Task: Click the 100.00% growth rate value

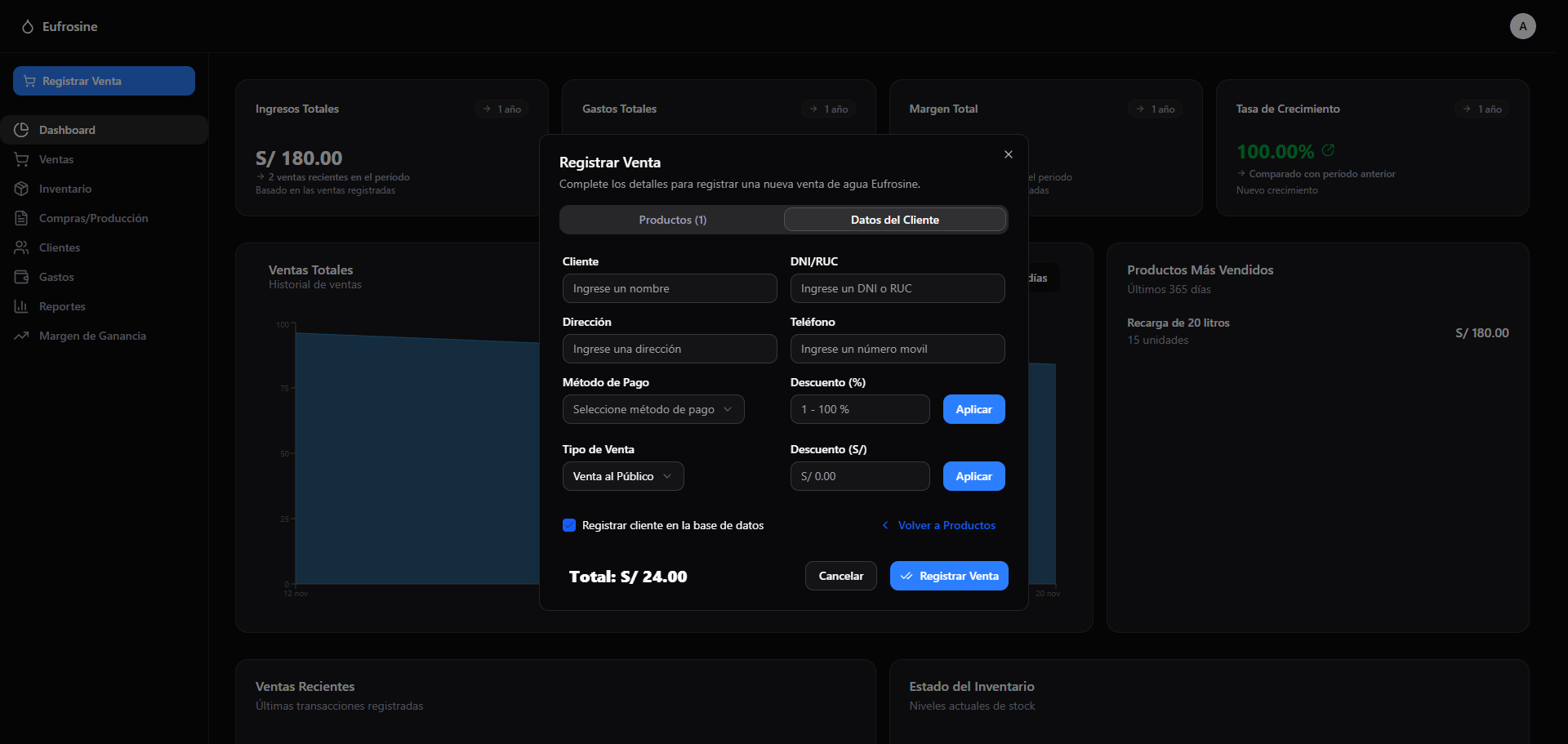Action: pyautogui.click(x=1276, y=152)
